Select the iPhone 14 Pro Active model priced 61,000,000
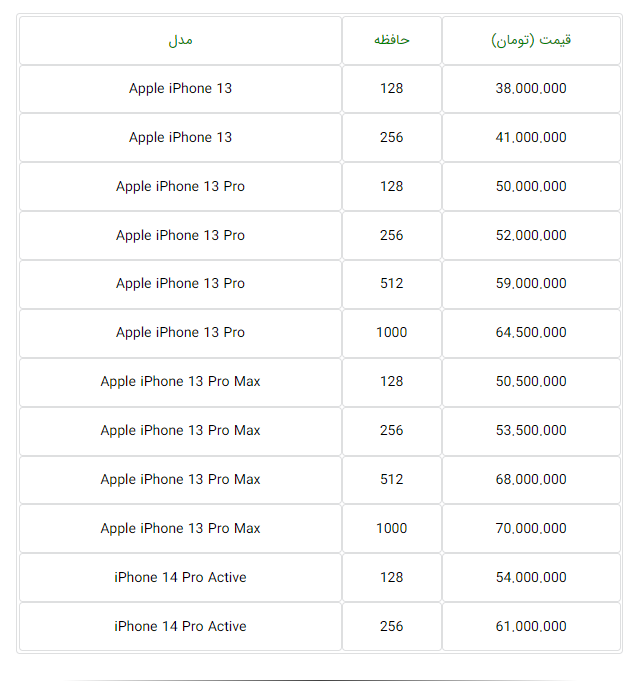This screenshot has width=632, height=682. tap(180, 626)
